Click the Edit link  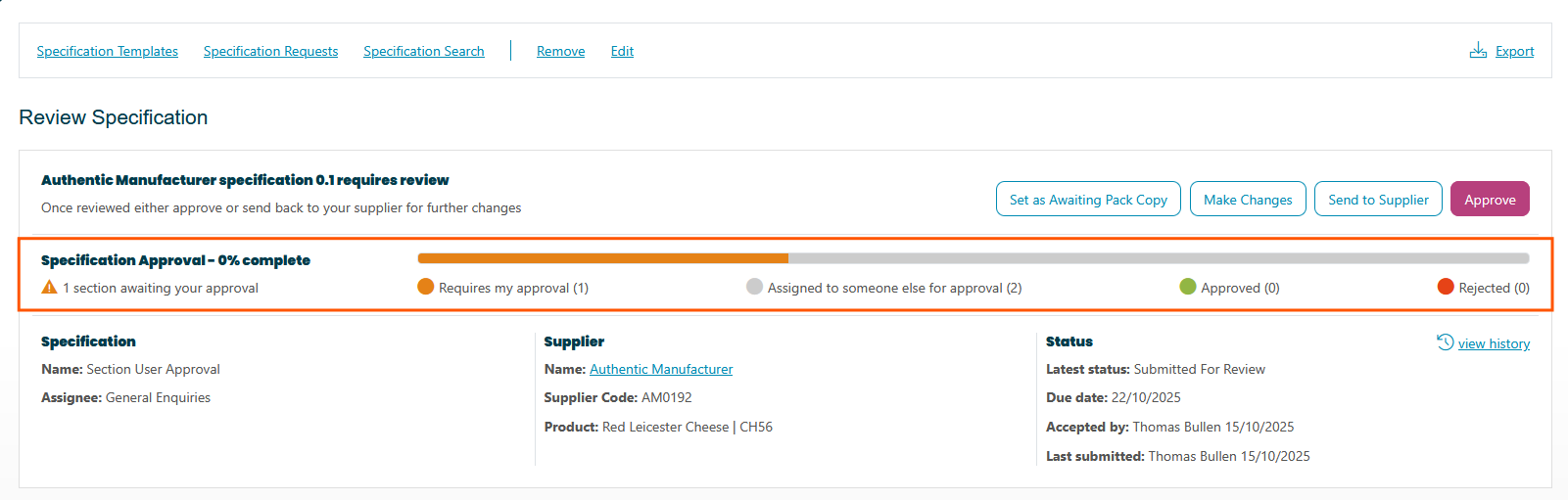[x=622, y=51]
